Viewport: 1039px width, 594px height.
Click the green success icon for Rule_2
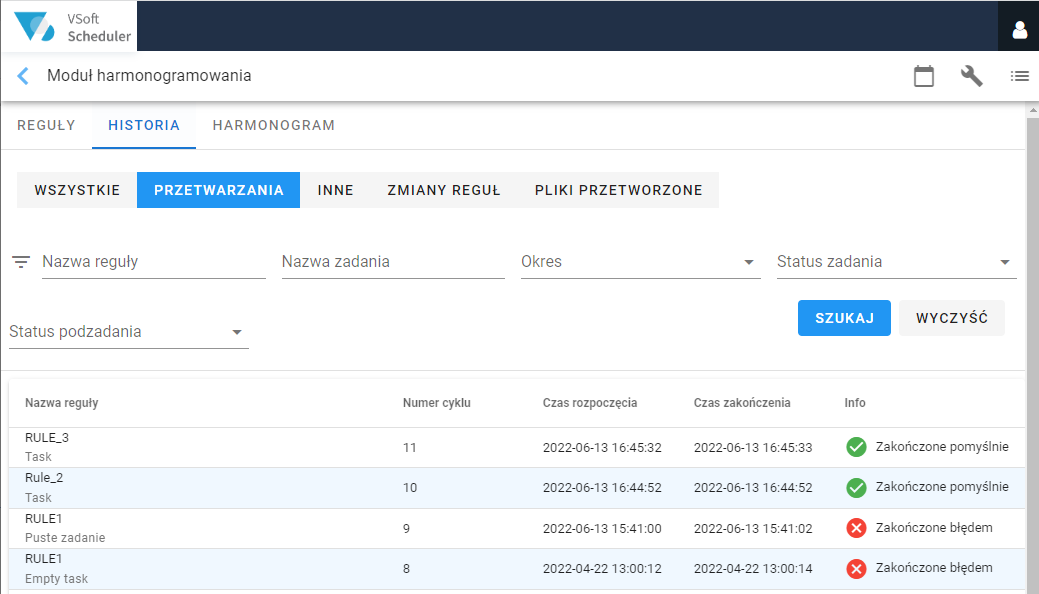856,488
